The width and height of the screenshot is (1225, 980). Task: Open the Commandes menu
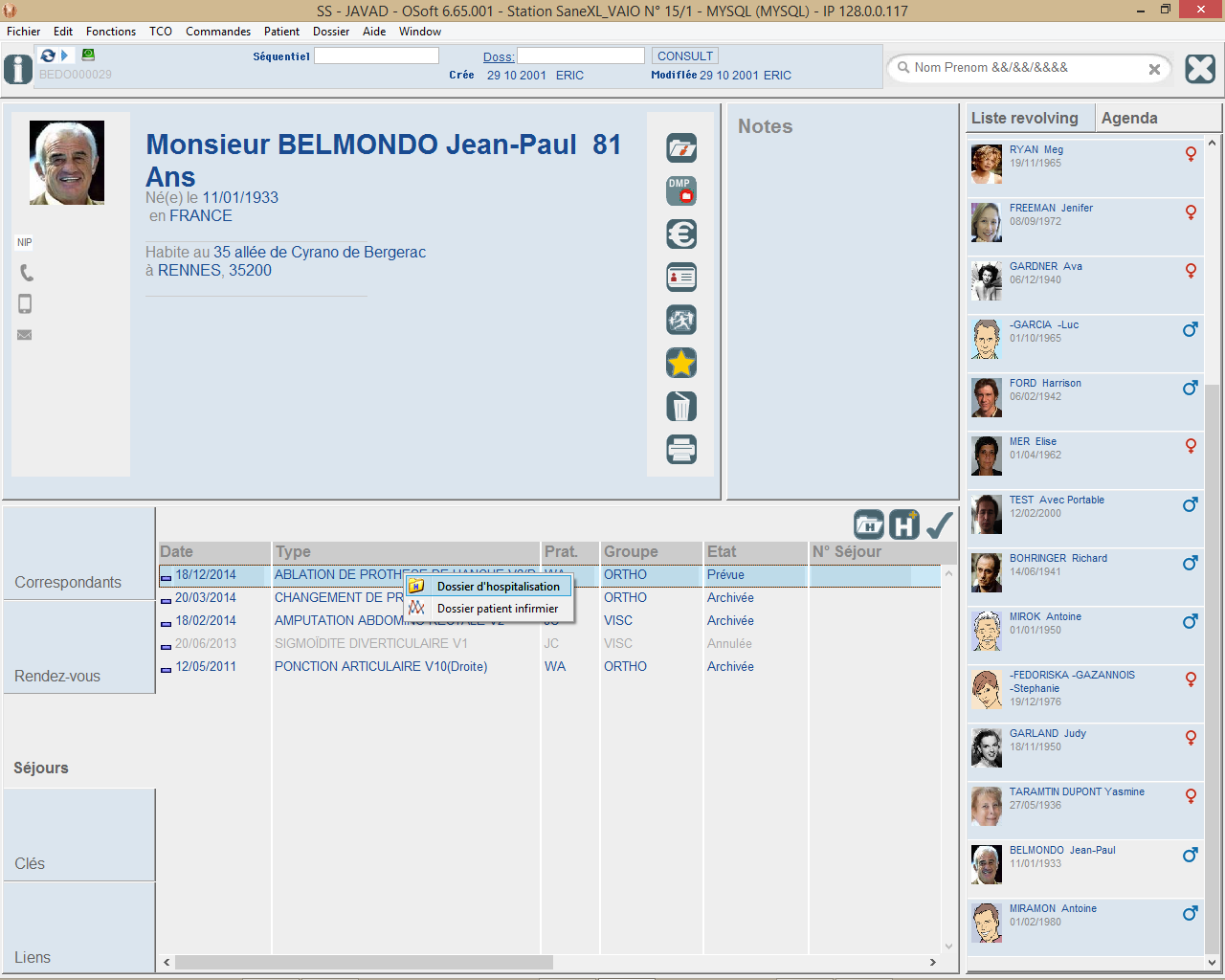(218, 32)
